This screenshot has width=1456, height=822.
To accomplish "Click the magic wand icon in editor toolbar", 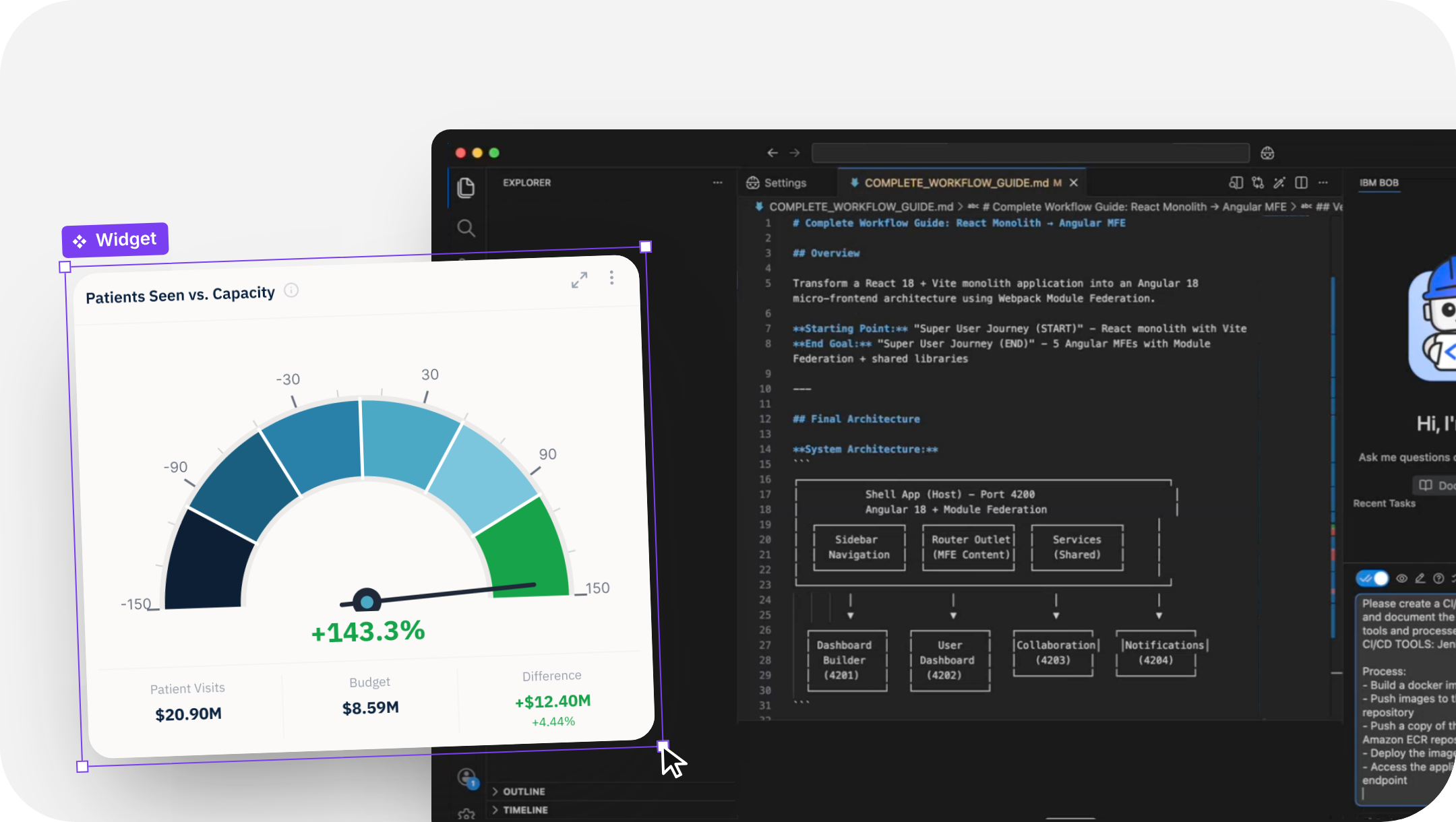I will click(x=1279, y=183).
